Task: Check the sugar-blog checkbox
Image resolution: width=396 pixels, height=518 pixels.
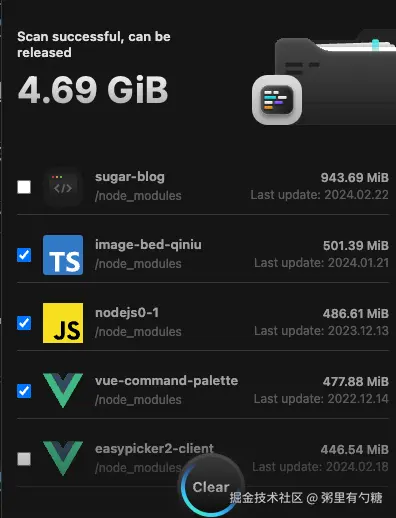Action: [24, 187]
